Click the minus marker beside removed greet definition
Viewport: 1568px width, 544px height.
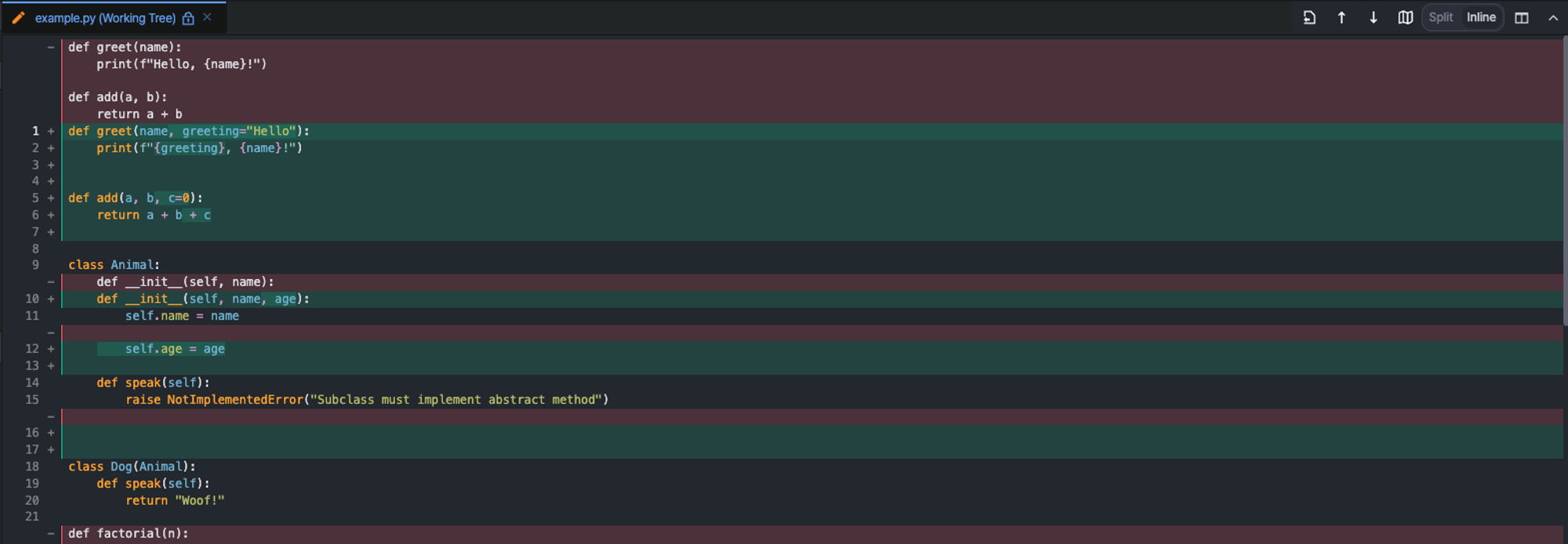pos(51,47)
